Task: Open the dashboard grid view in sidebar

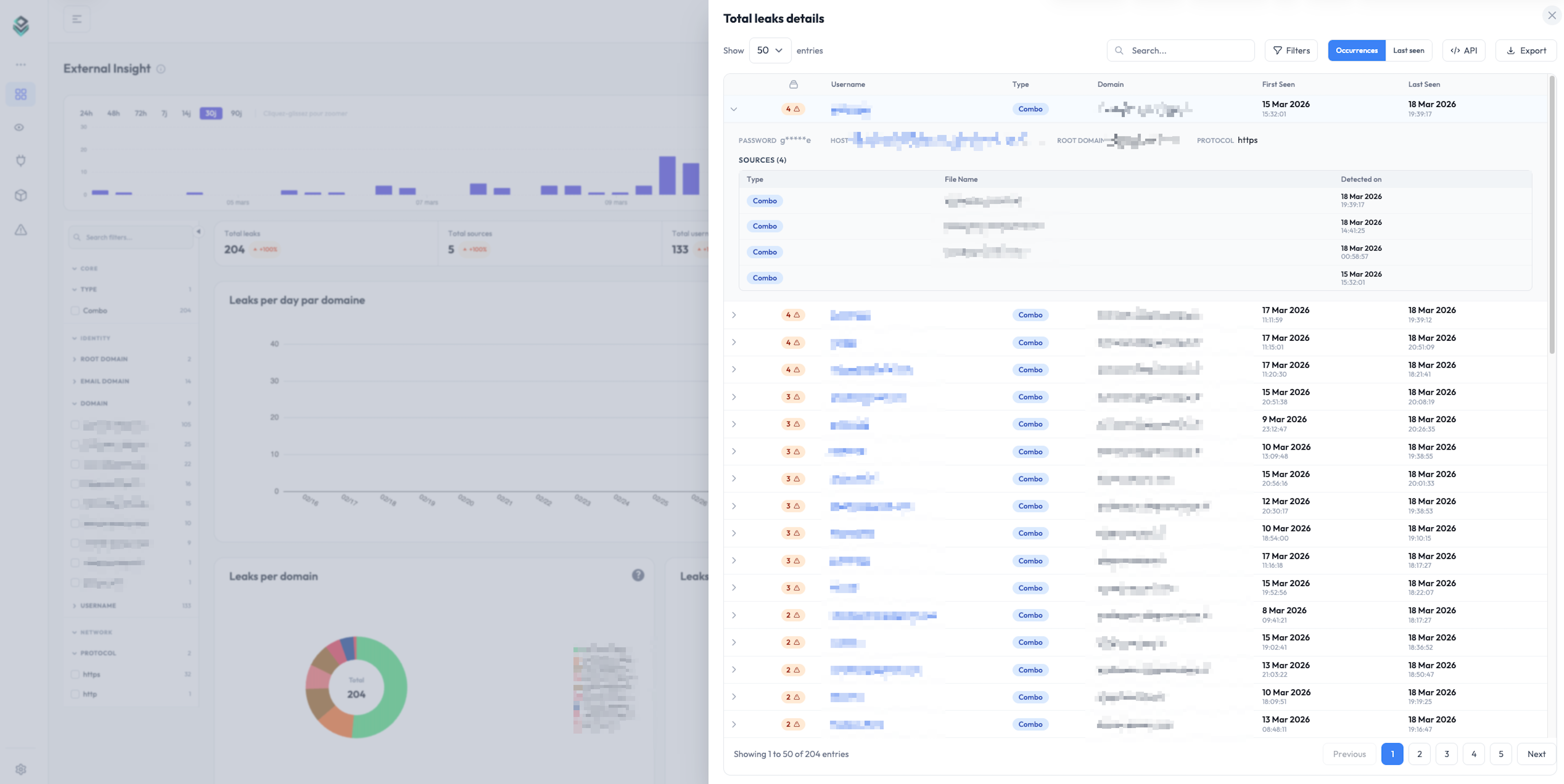Action: tap(21, 94)
